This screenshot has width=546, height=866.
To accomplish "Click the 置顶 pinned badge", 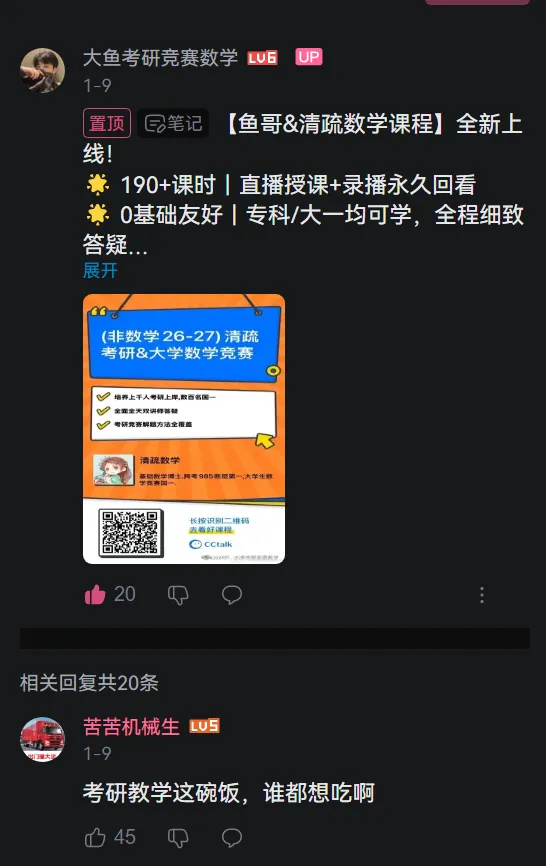I will click(107, 123).
